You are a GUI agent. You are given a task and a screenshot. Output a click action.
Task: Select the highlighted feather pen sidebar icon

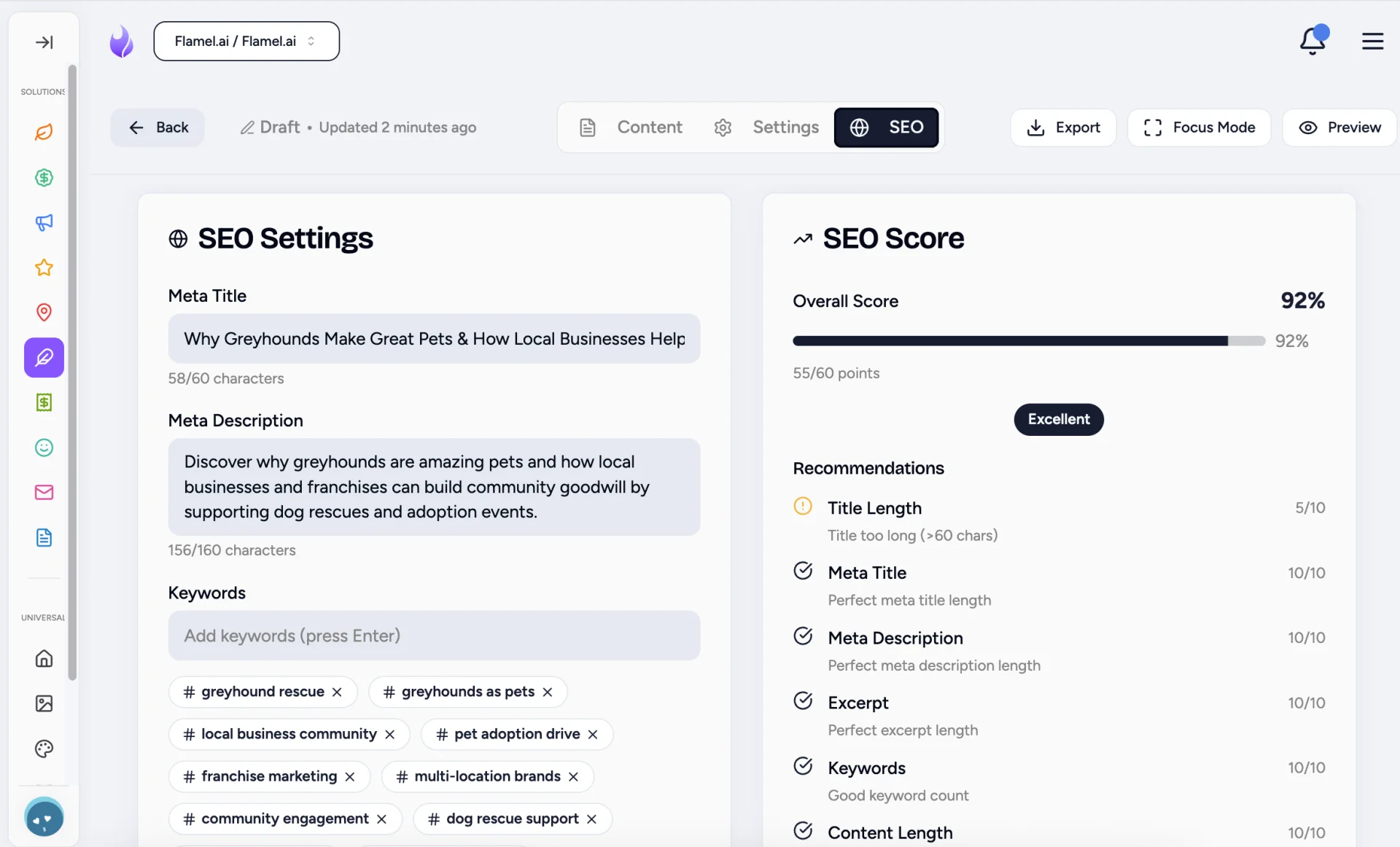click(44, 358)
